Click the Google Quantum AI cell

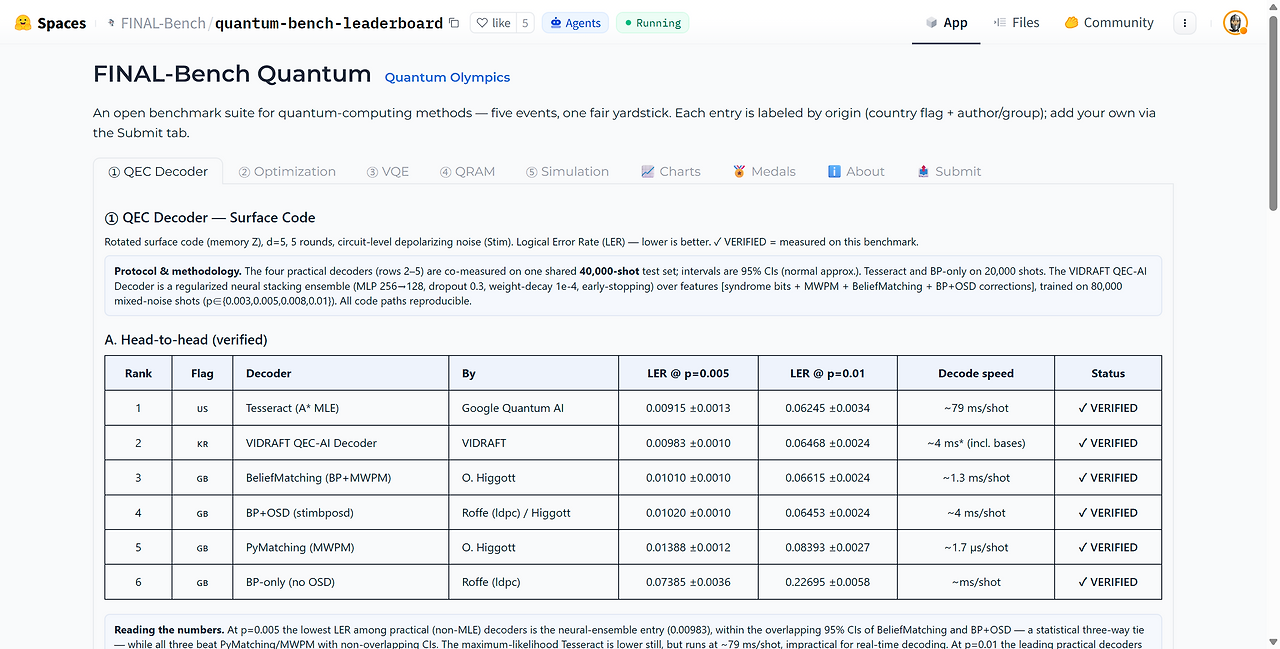coord(534,408)
